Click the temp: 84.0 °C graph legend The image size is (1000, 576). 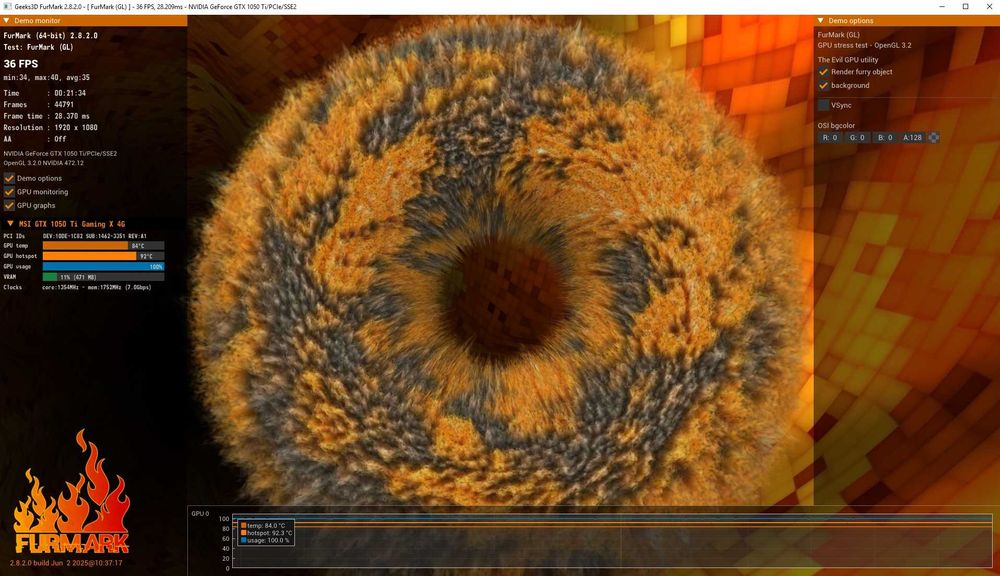[x=263, y=526]
